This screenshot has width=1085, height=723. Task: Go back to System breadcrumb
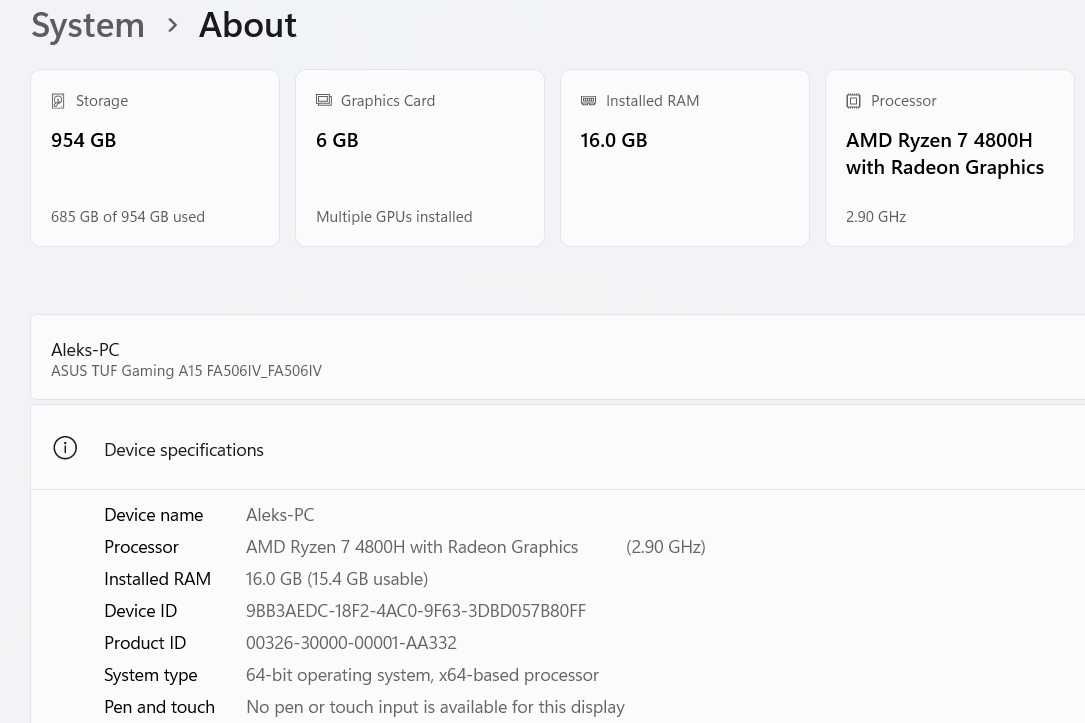point(88,26)
